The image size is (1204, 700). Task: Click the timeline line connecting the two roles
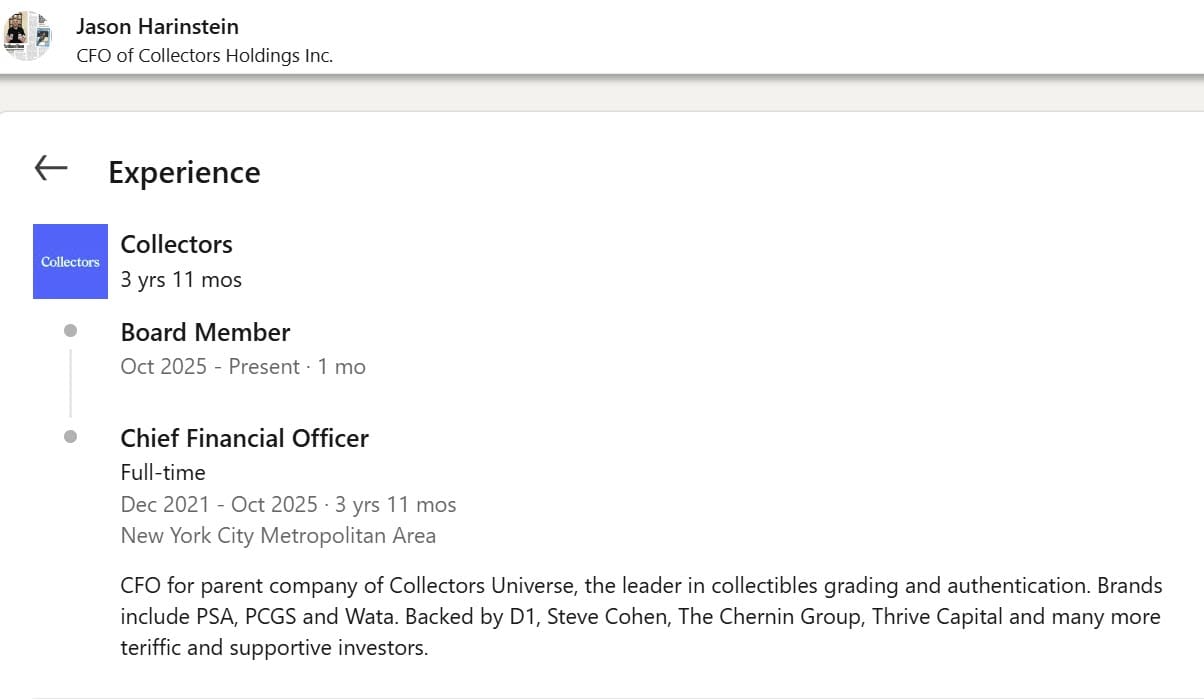[x=70, y=383]
